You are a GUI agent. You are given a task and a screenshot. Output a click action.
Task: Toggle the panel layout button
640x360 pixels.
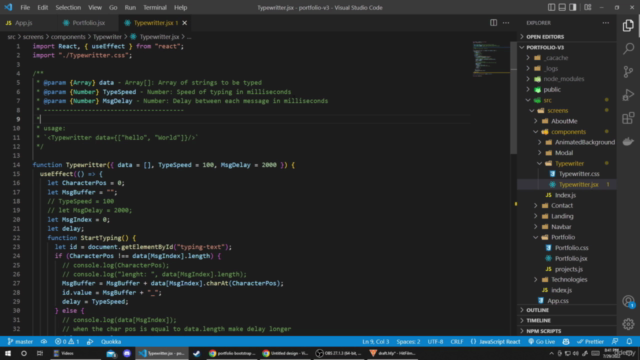[x=562, y=7]
